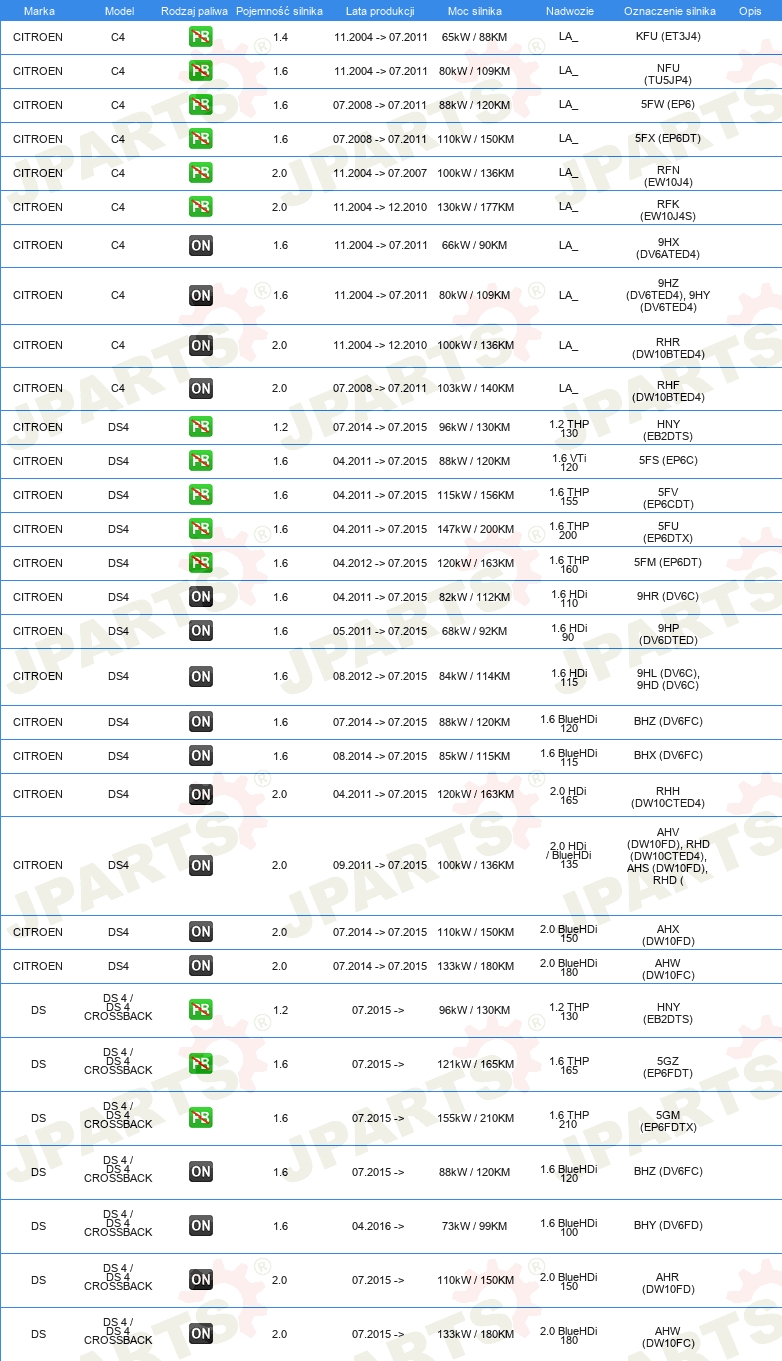Select the power value 121kW / 165KM

(475, 1064)
